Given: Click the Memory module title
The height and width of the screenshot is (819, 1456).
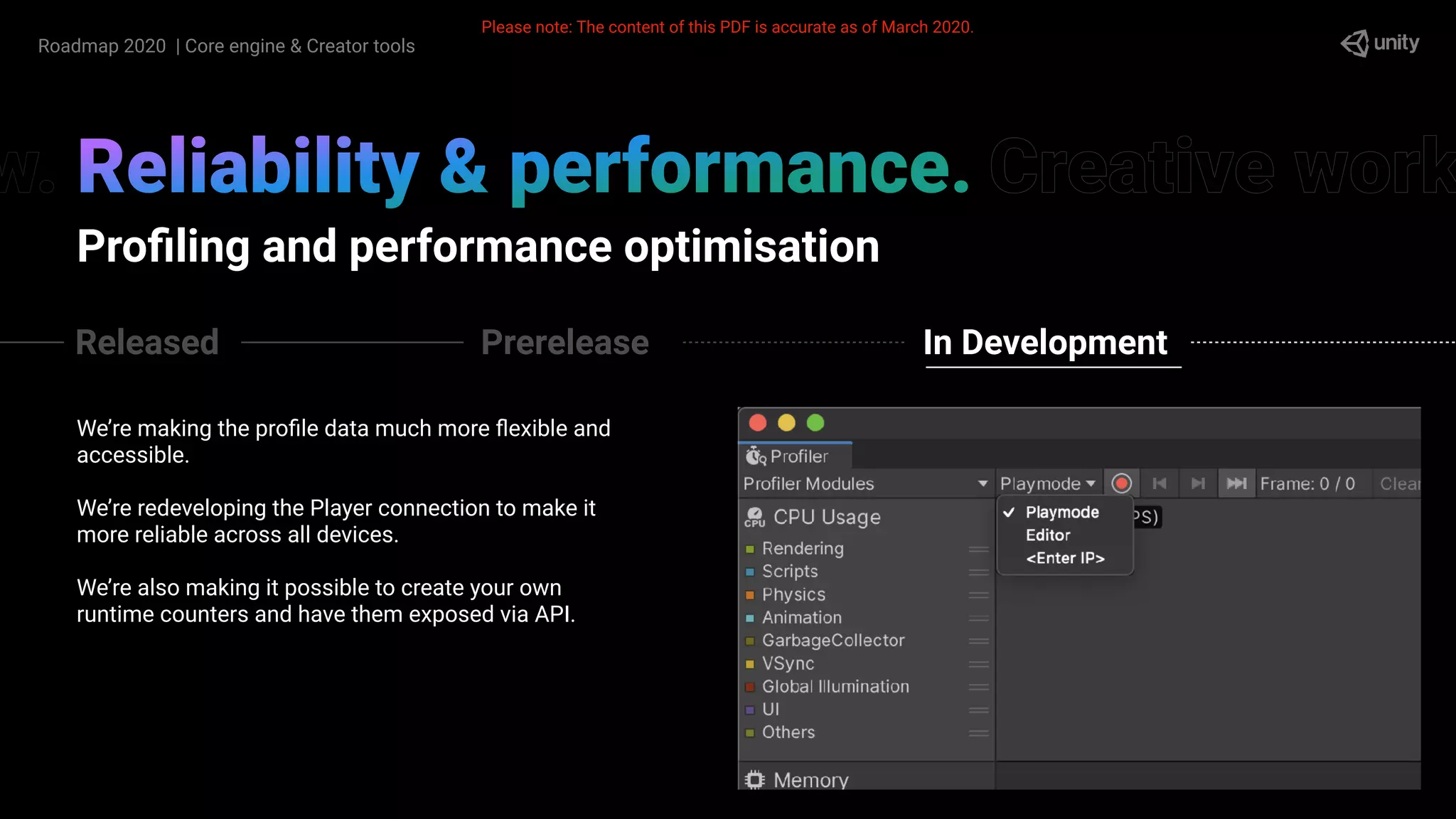Looking at the screenshot, I should point(811,780).
